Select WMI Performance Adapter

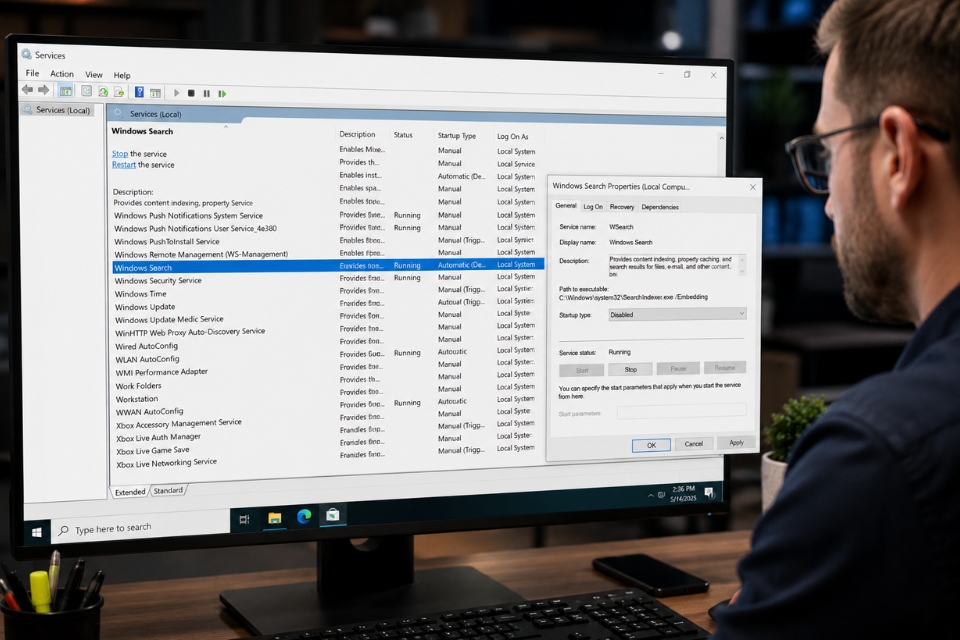pyautogui.click(x=162, y=372)
